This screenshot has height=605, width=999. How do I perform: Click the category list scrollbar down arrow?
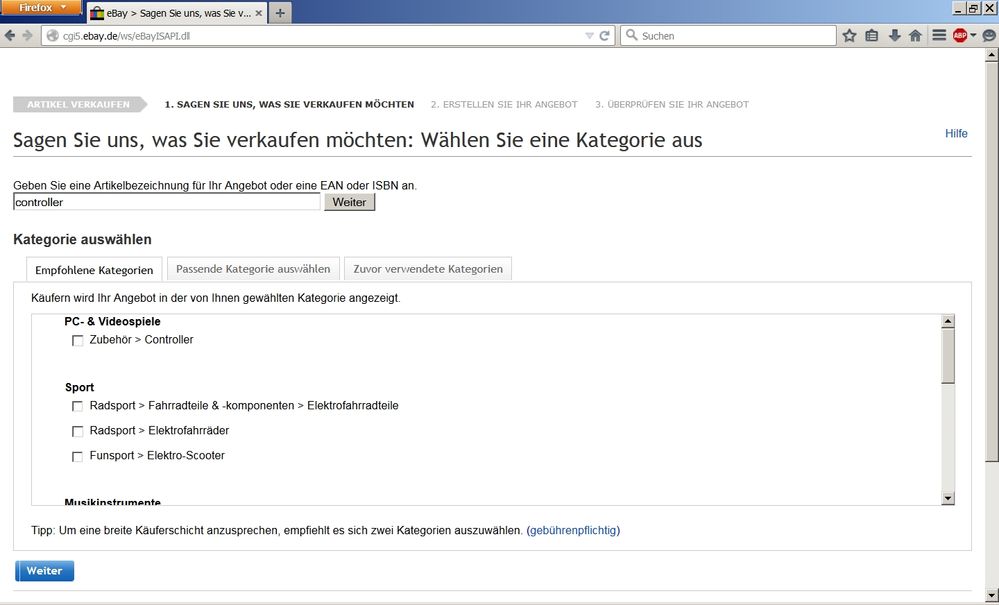pyautogui.click(x=947, y=498)
